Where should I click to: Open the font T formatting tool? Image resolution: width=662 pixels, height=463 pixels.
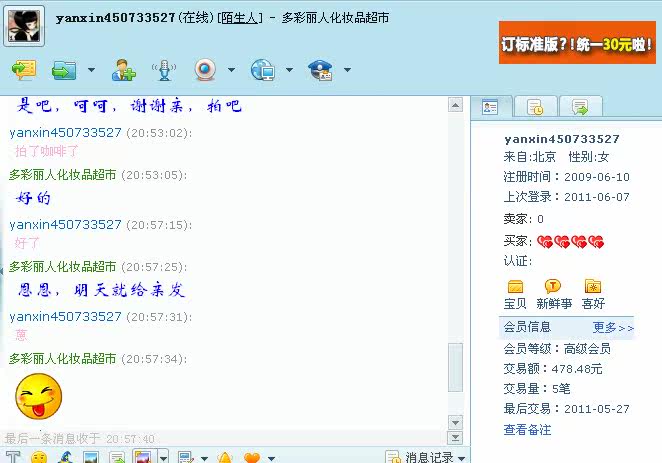[x=13, y=457]
